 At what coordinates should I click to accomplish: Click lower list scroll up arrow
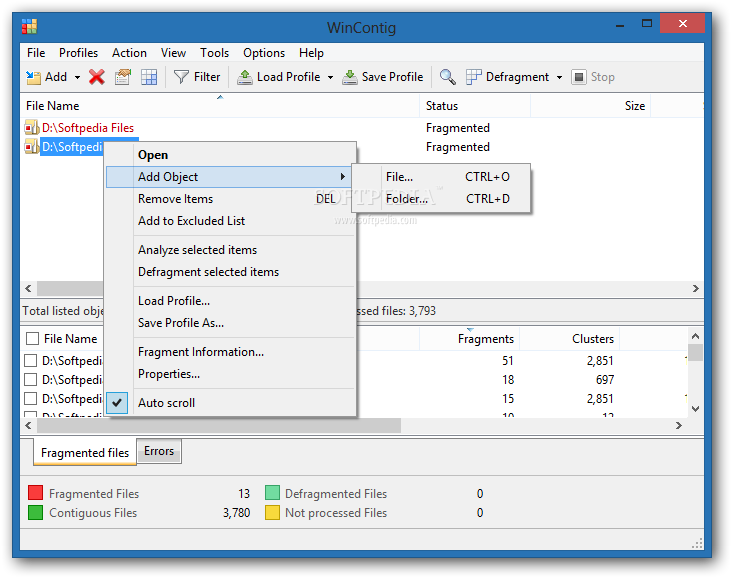click(x=695, y=336)
